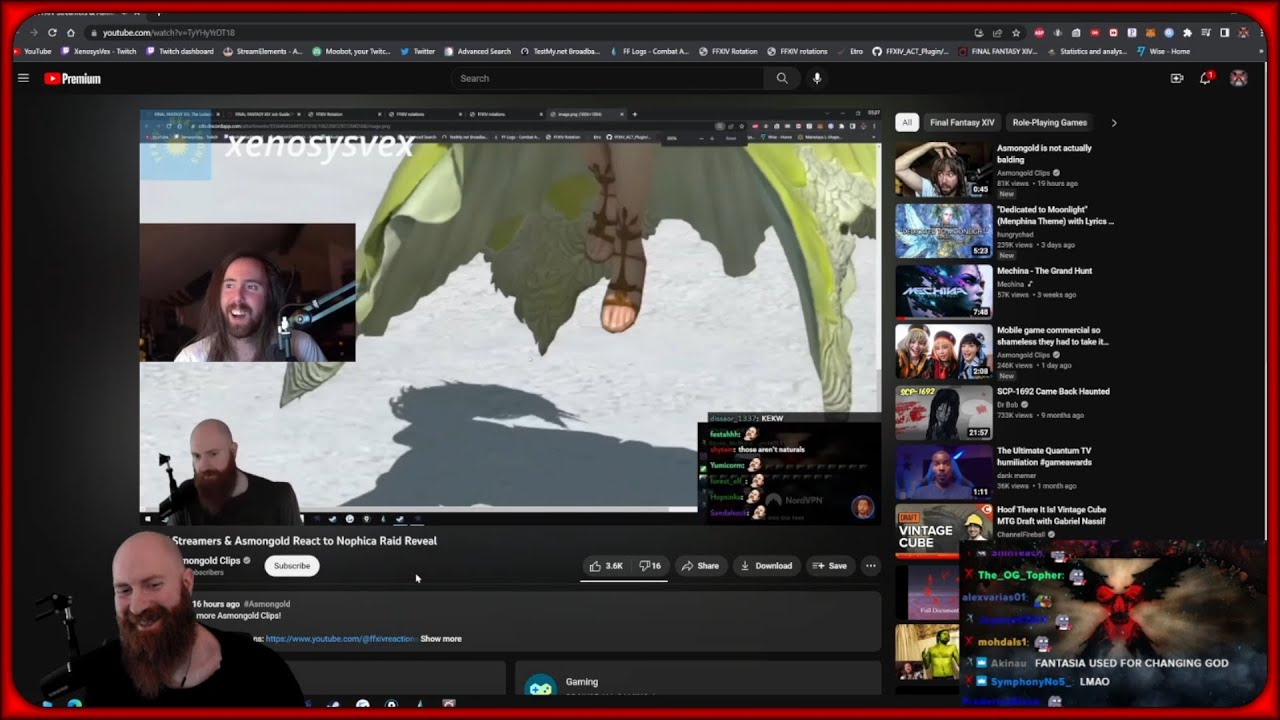Select the Role-Playing Games chip
This screenshot has height=720, width=1280.
pyautogui.click(x=1049, y=122)
